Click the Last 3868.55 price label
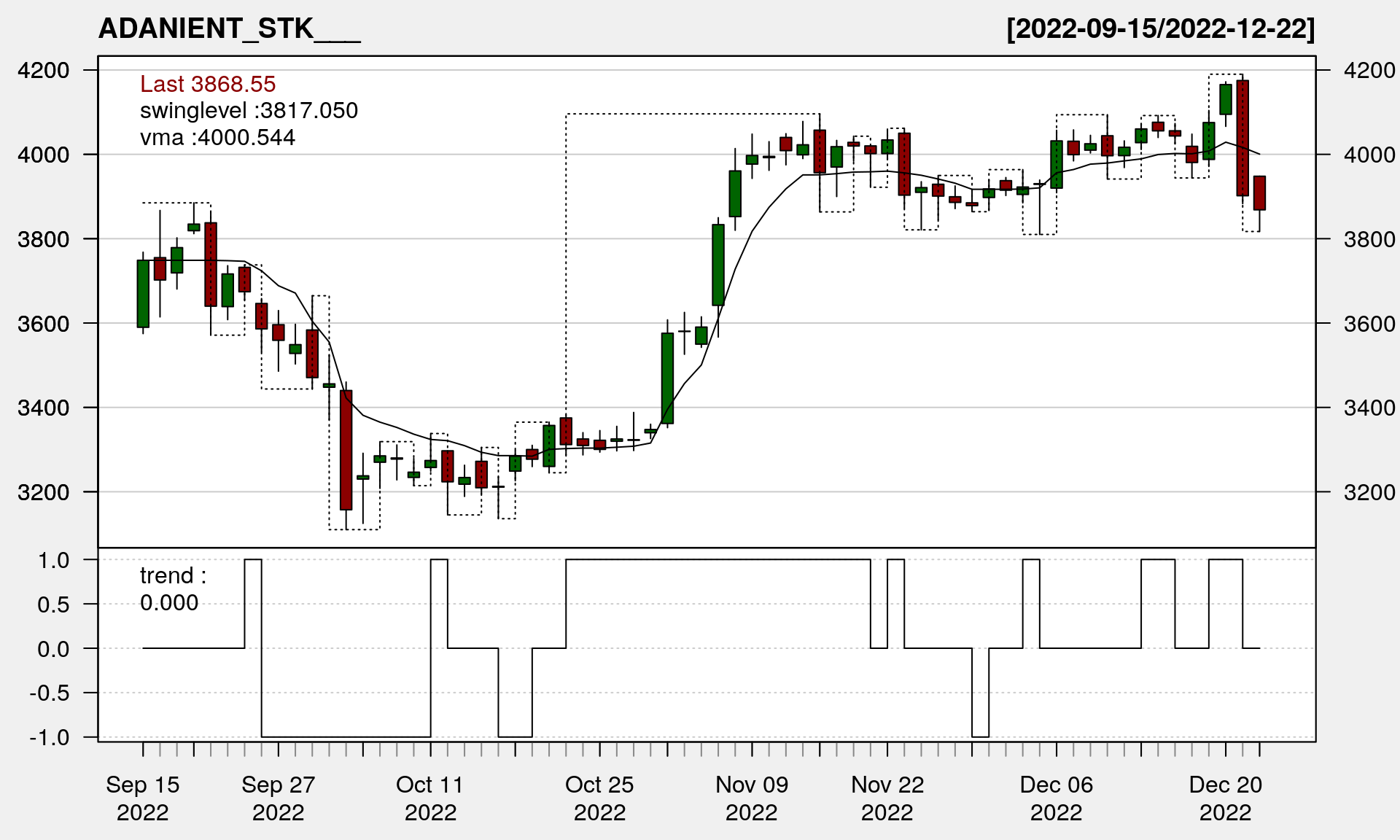Image resolution: width=1400 pixels, height=840 pixels. click(x=208, y=84)
